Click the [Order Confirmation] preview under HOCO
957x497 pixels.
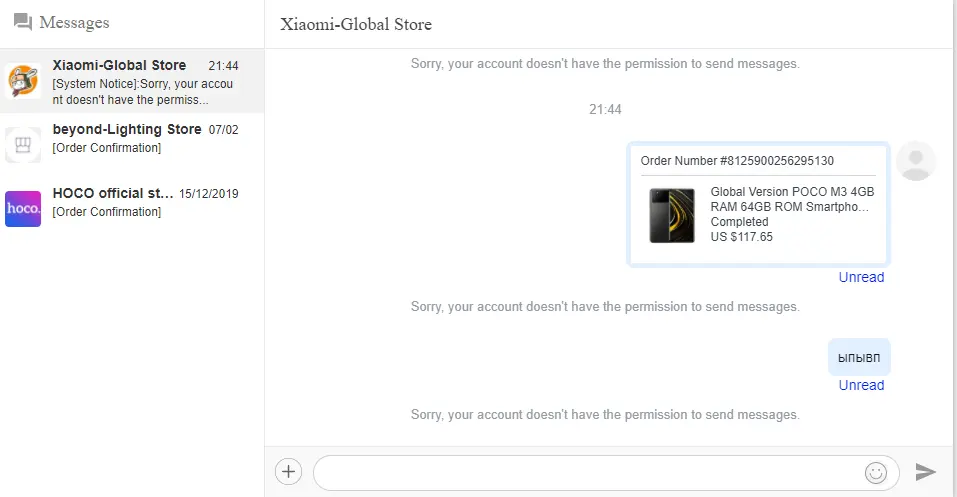tap(107, 212)
